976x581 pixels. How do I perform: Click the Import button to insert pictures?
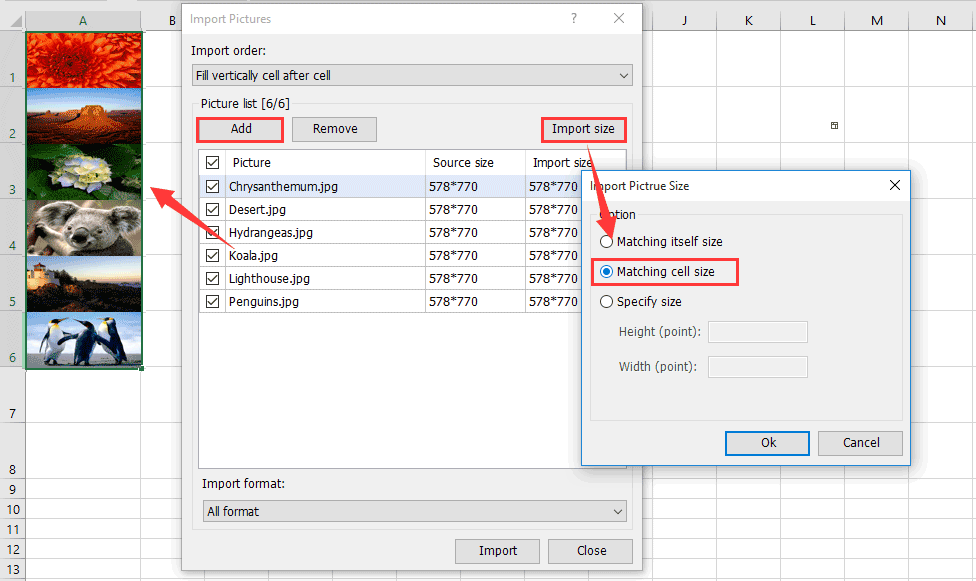coord(497,551)
